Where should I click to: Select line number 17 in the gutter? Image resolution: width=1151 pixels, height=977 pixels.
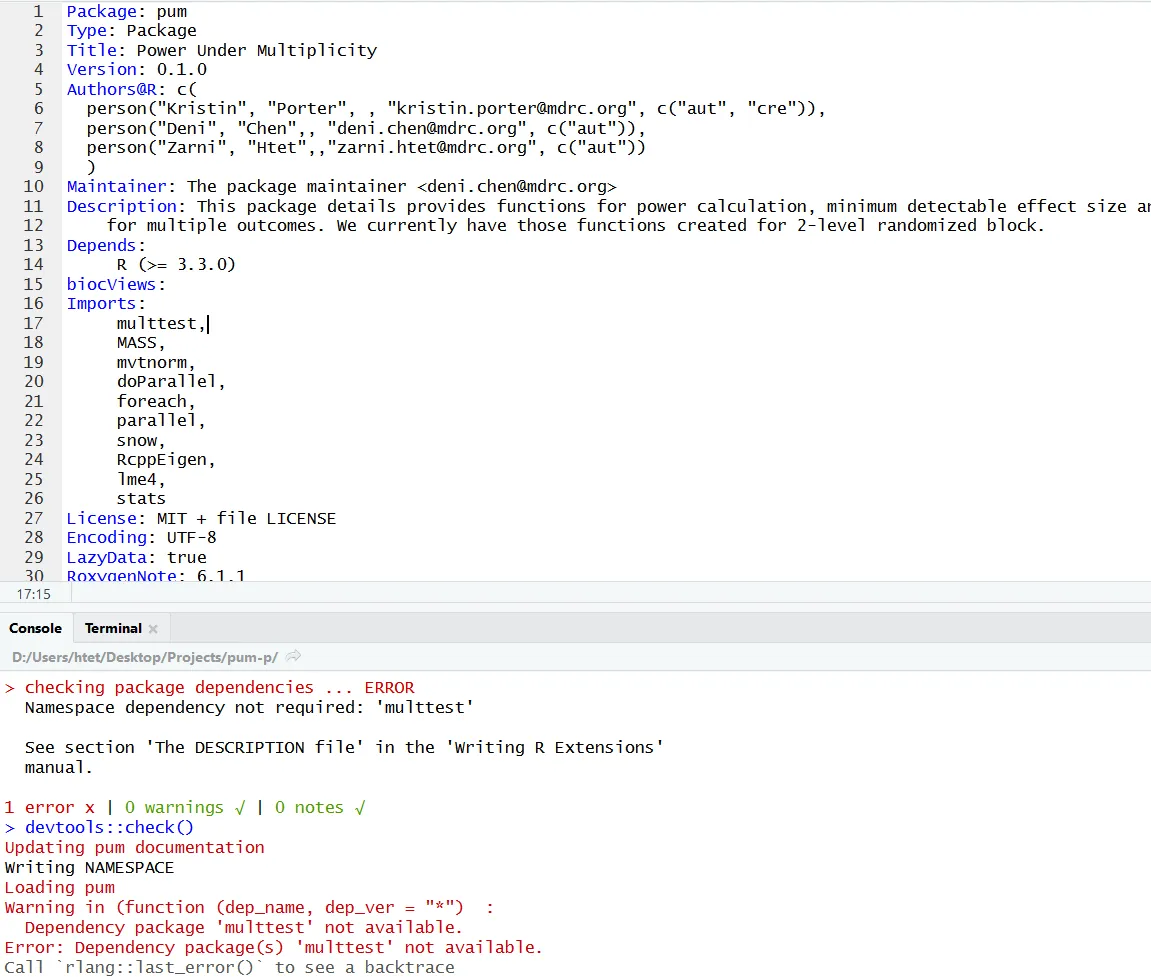34,323
